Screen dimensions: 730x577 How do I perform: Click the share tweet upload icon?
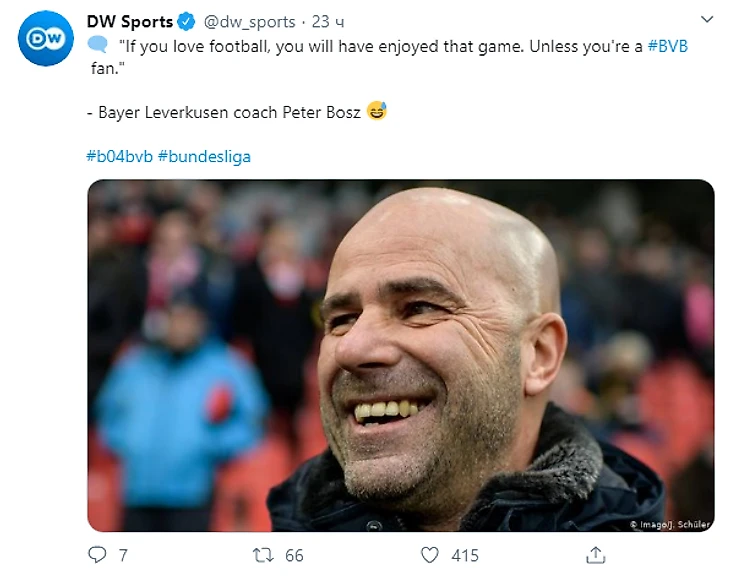[595, 554]
